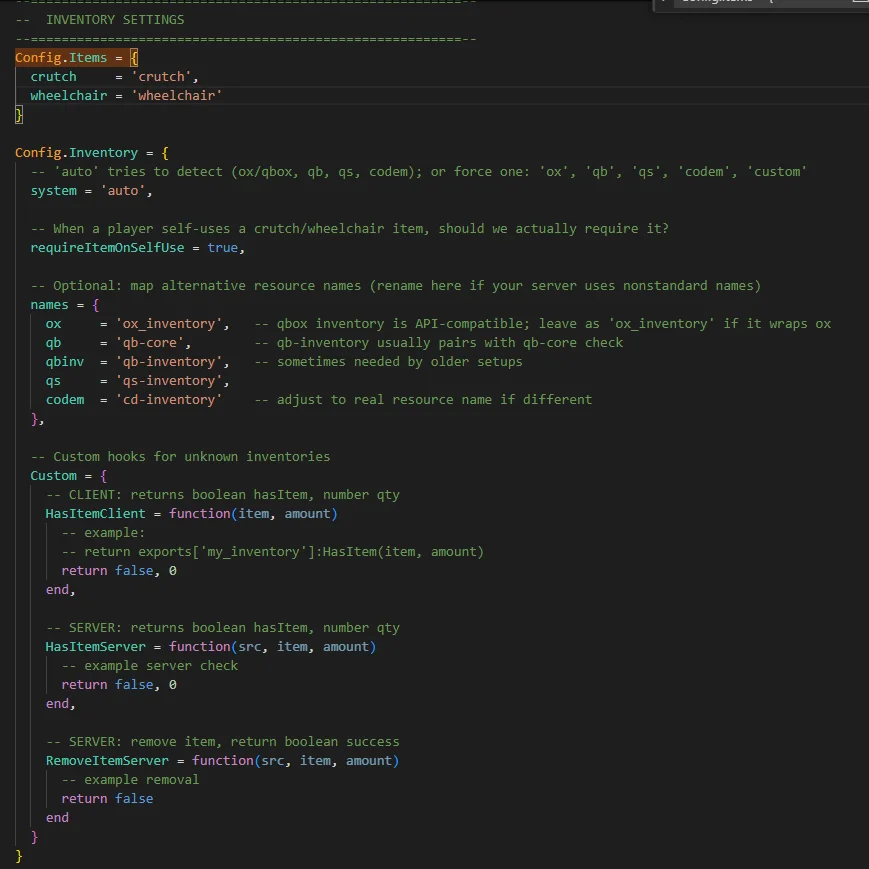Viewport: 869px width, 869px height.
Task: Click the Config.Inventory declaration
Action: (76, 153)
